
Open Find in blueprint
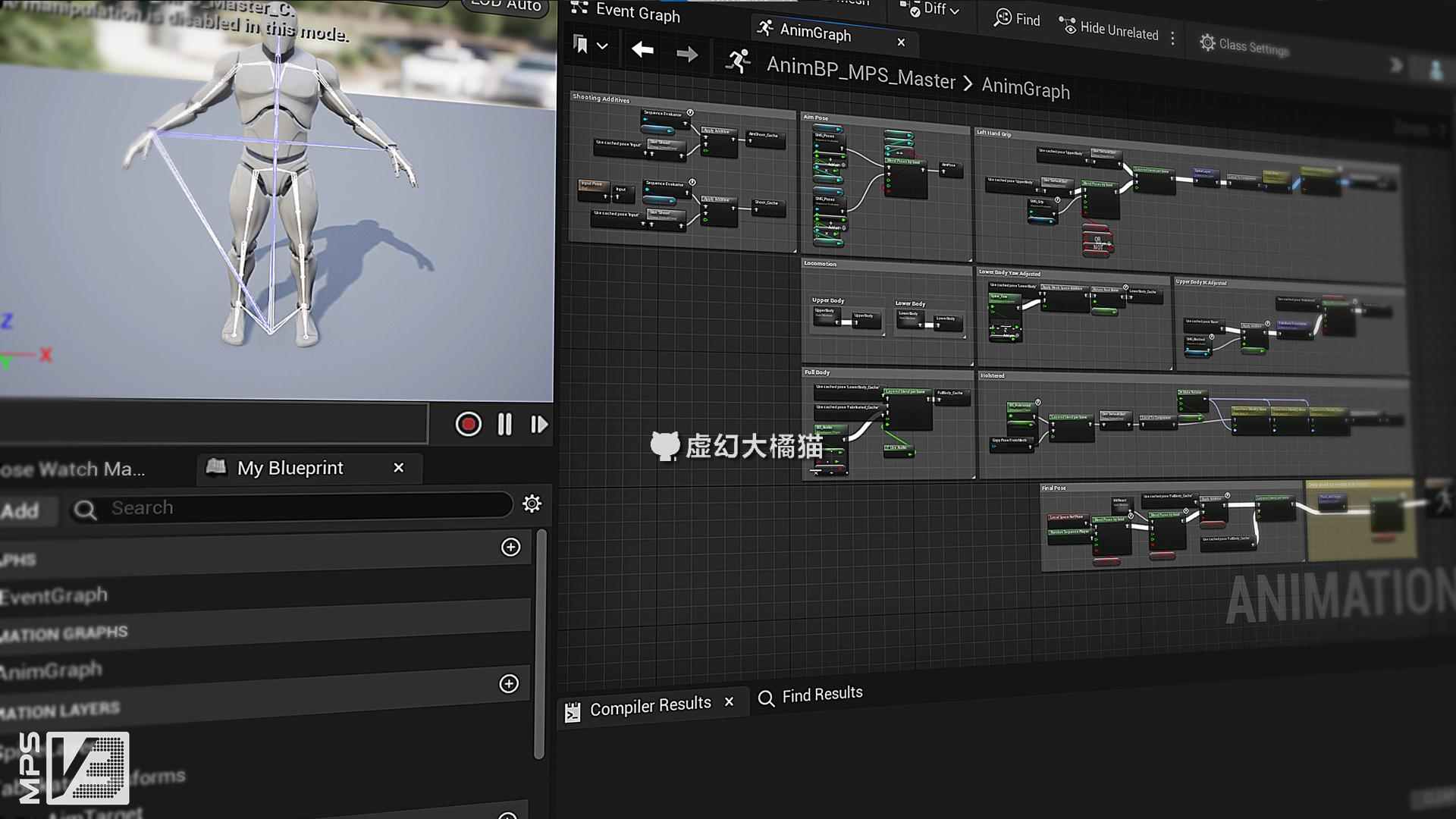(x=1018, y=19)
